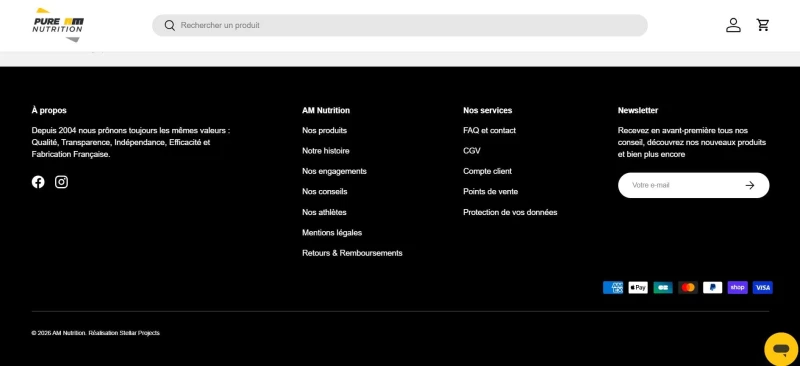This screenshot has width=800, height=366.
Task: Click the Apple Pay payment icon
Action: 638,287
